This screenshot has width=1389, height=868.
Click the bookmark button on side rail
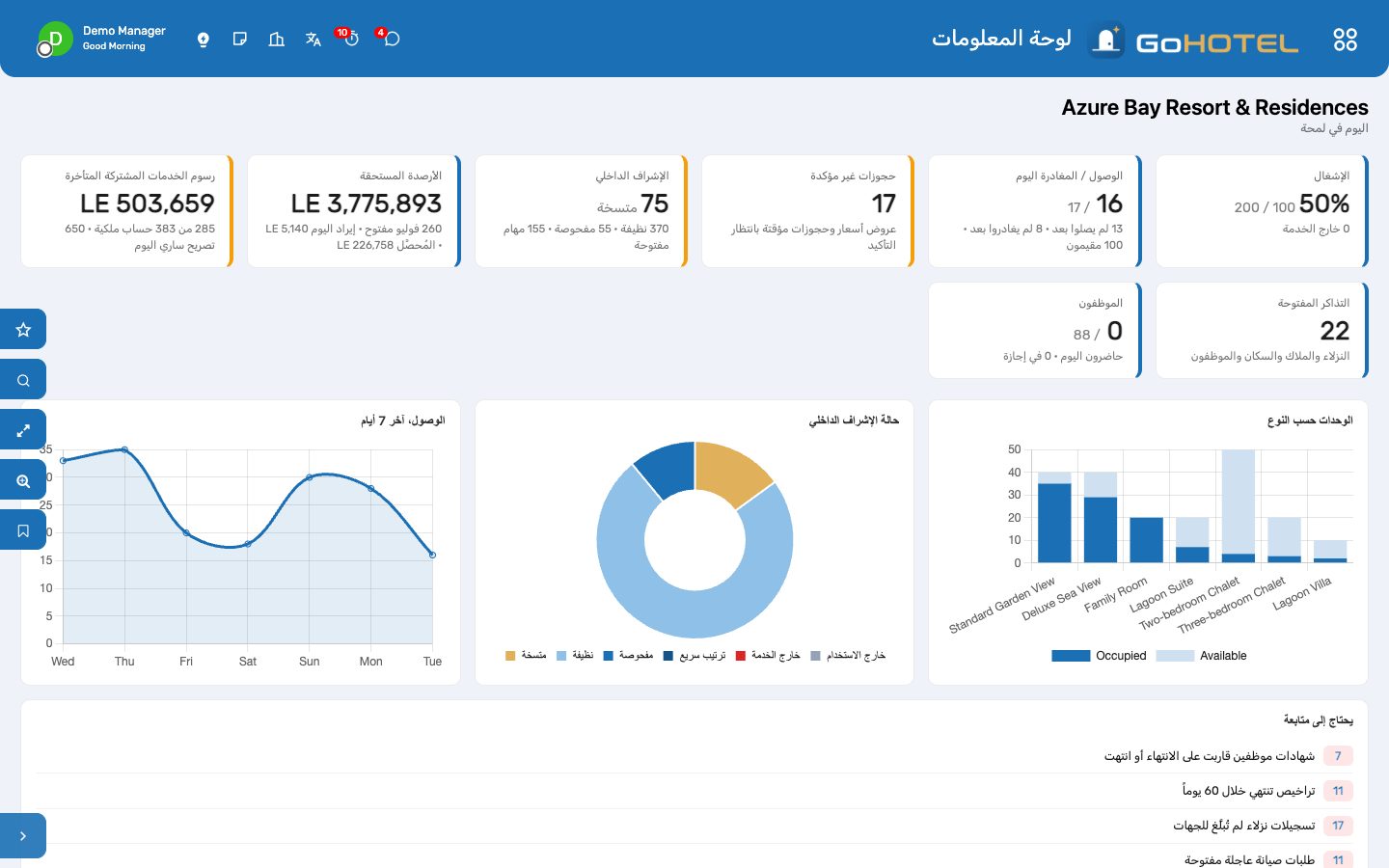[x=23, y=530]
